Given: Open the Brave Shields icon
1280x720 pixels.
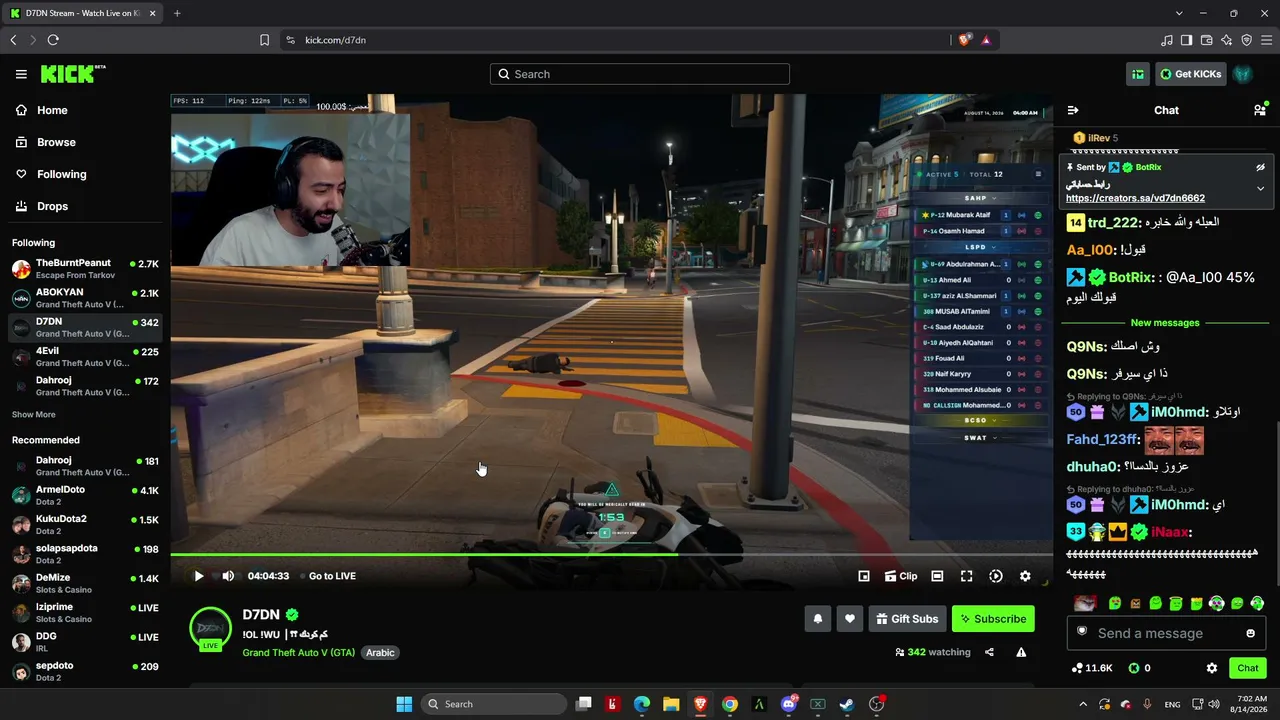Looking at the screenshot, I should tap(964, 40).
